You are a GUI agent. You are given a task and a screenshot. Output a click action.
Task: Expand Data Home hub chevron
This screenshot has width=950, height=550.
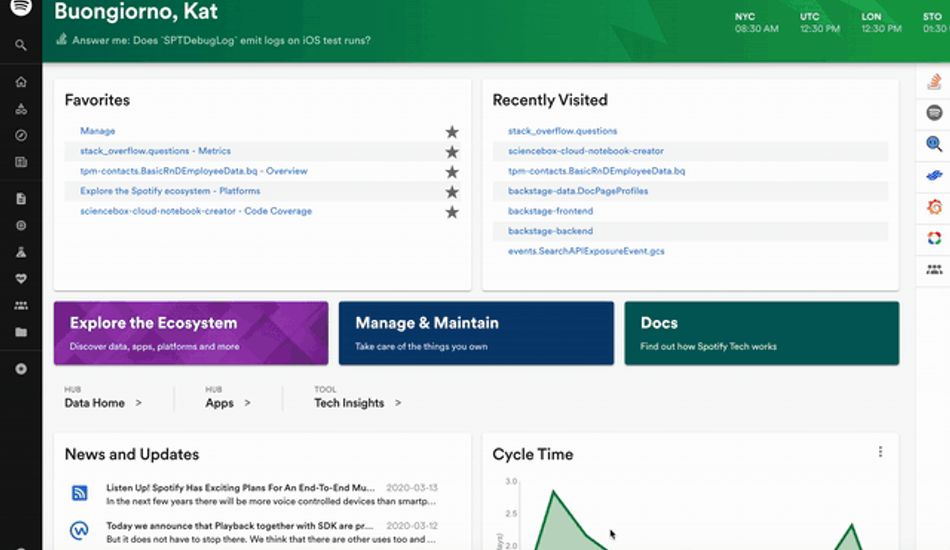coord(139,402)
